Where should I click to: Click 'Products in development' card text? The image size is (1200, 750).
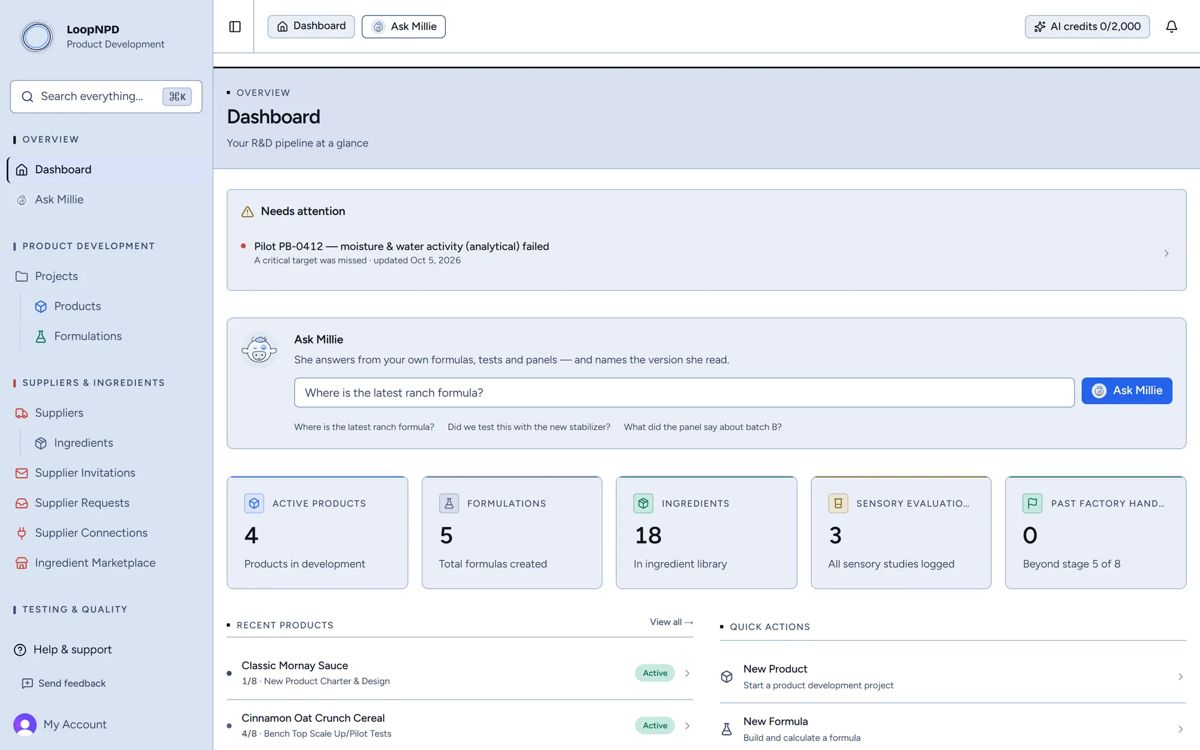tap(305, 564)
